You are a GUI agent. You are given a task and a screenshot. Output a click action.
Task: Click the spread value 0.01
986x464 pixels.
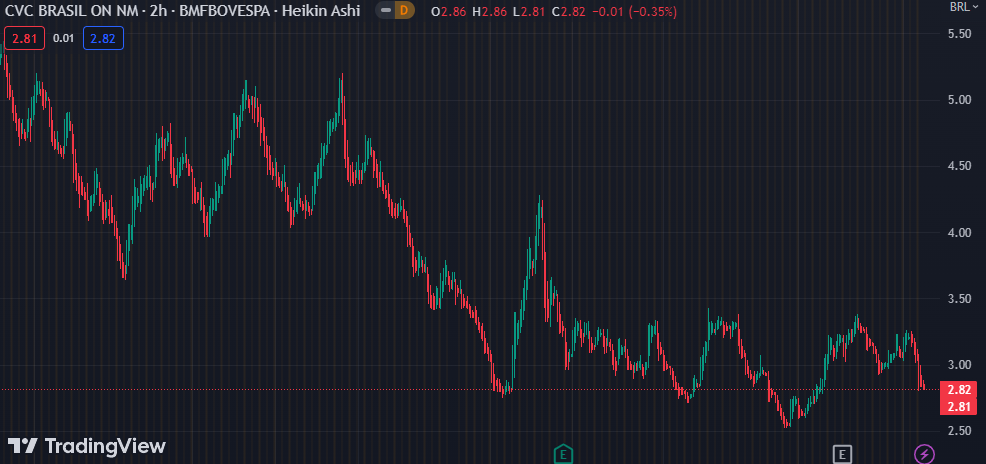tap(64, 38)
